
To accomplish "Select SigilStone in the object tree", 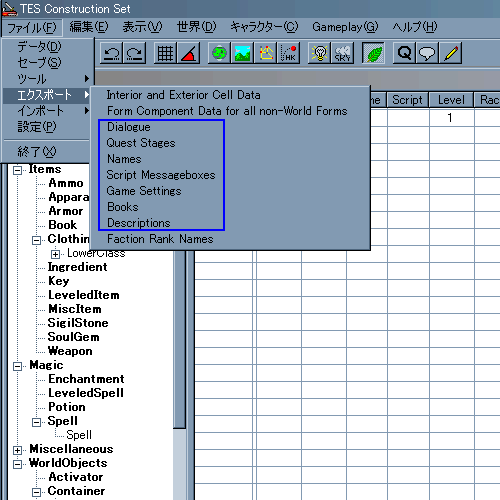I will pos(78,323).
